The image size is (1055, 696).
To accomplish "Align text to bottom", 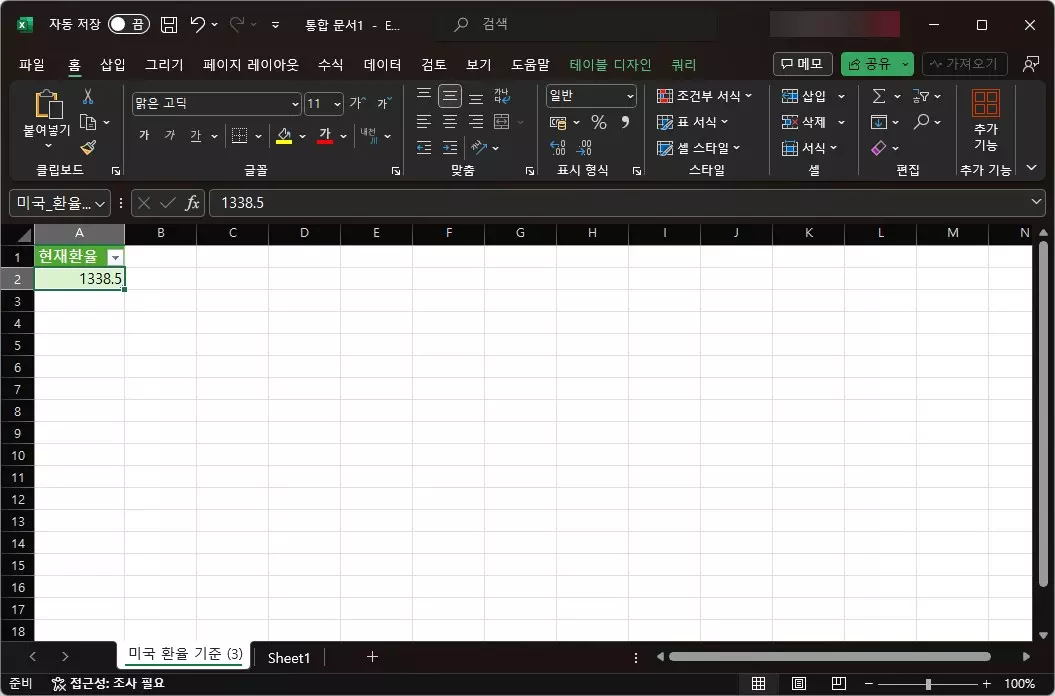I will click(476, 96).
